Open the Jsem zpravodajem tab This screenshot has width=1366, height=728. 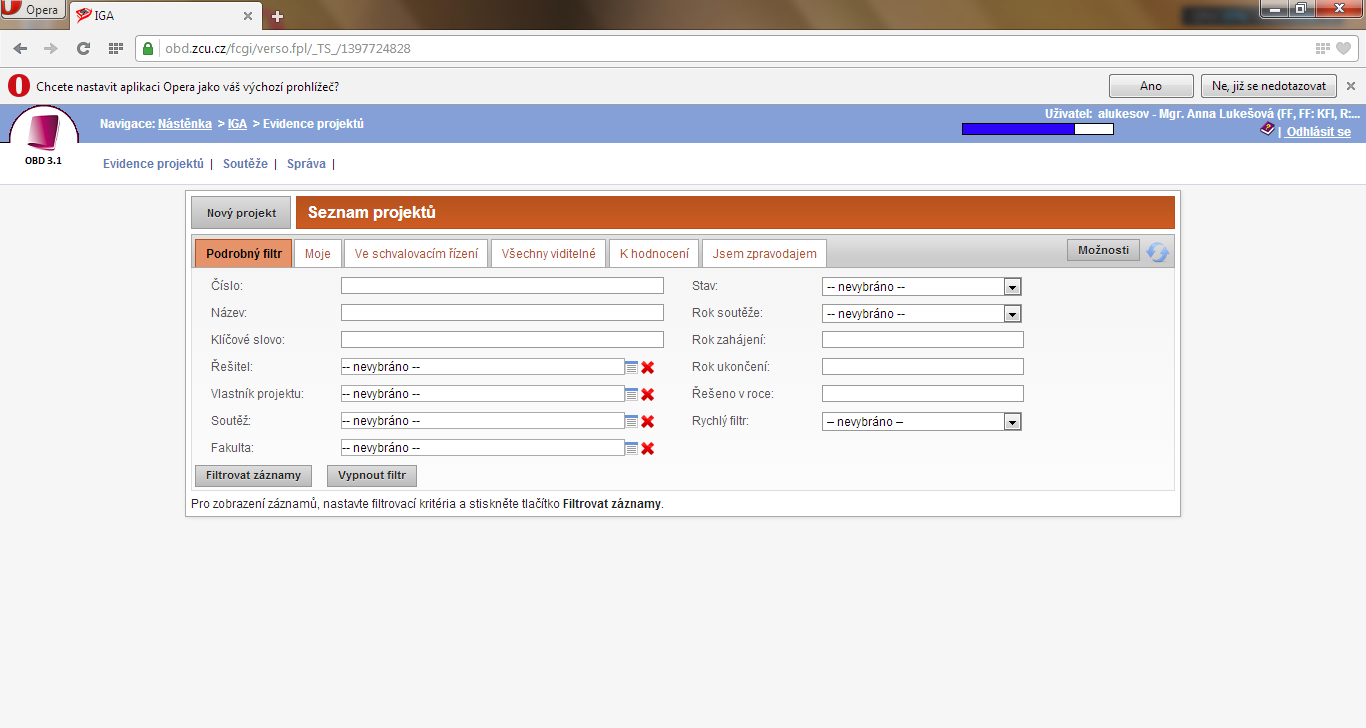click(x=765, y=253)
